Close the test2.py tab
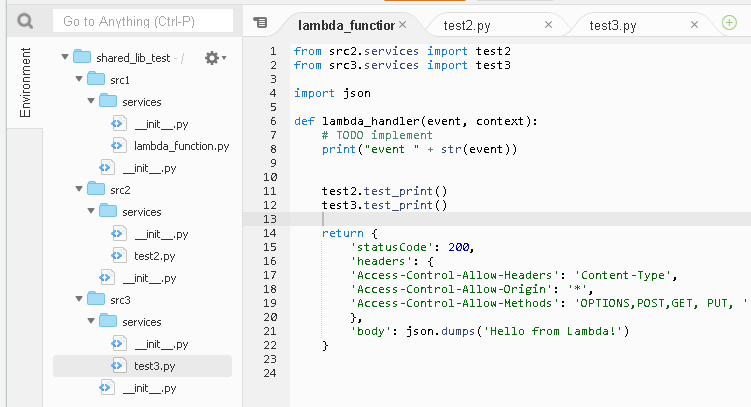Viewport: 751px width, 407px height. click(548, 24)
